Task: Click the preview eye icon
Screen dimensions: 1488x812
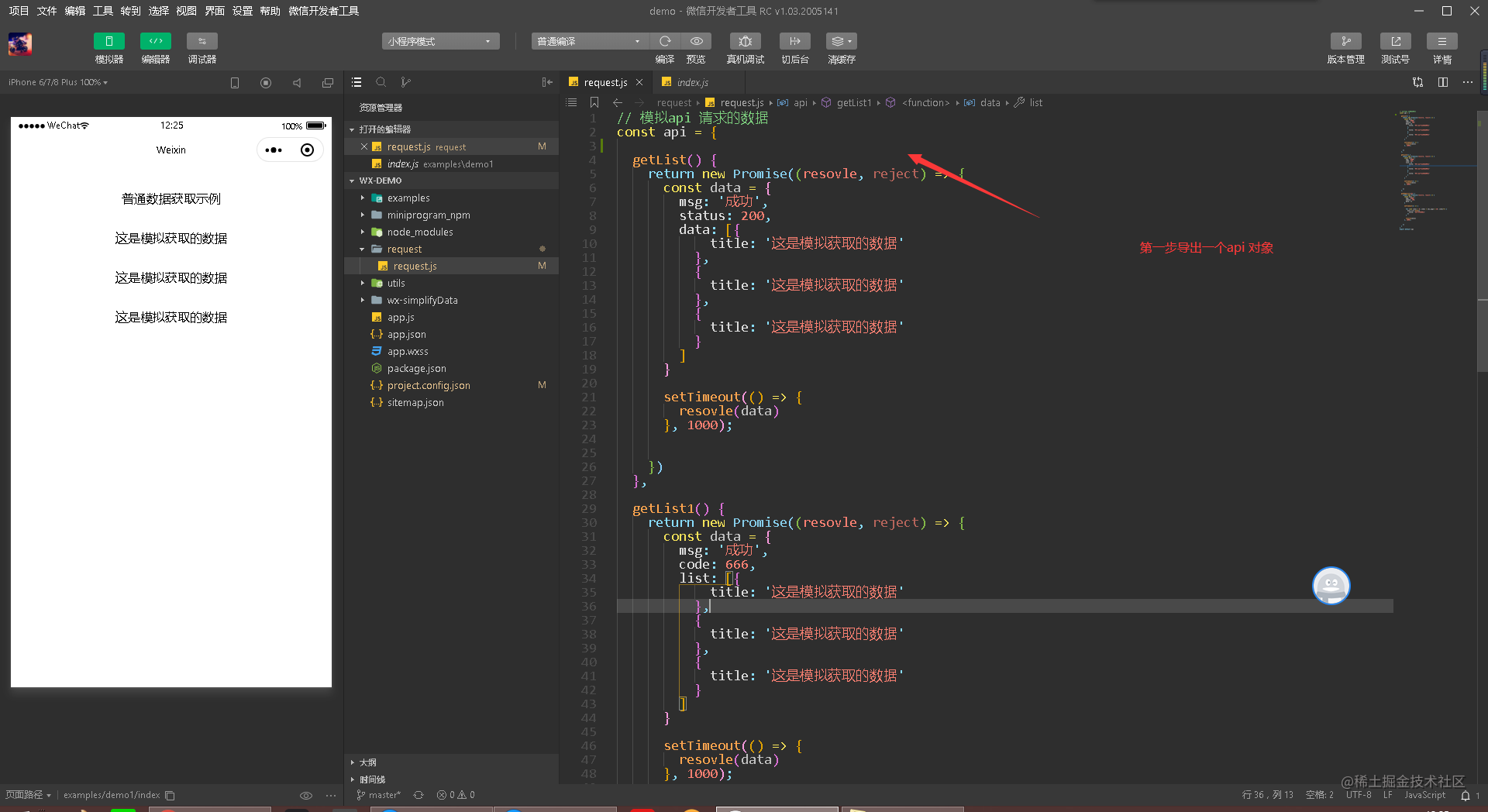Action: click(697, 41)
